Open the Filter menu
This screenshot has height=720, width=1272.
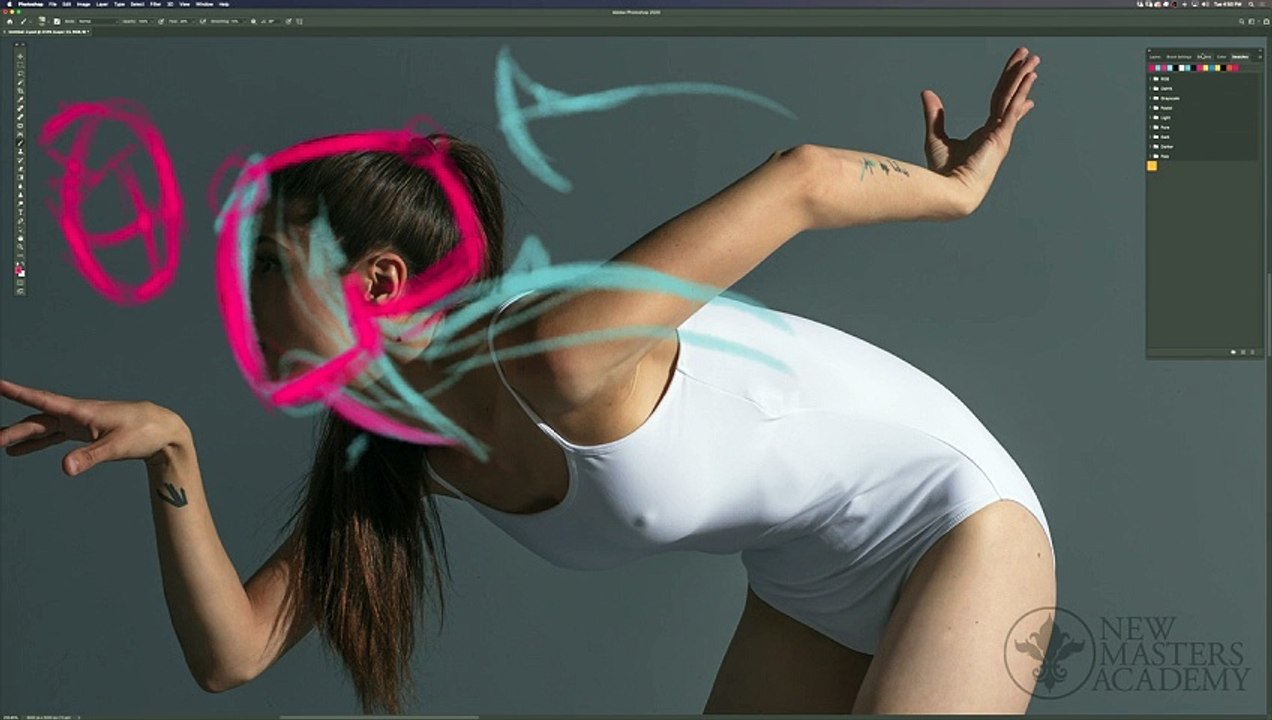154,4
